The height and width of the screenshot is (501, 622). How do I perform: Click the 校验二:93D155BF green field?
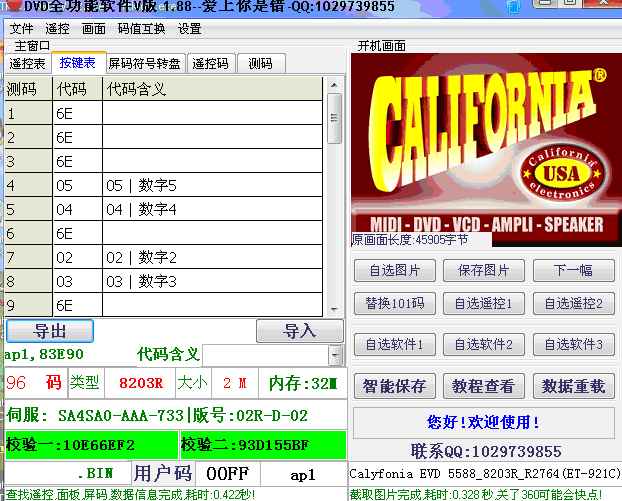263,445
